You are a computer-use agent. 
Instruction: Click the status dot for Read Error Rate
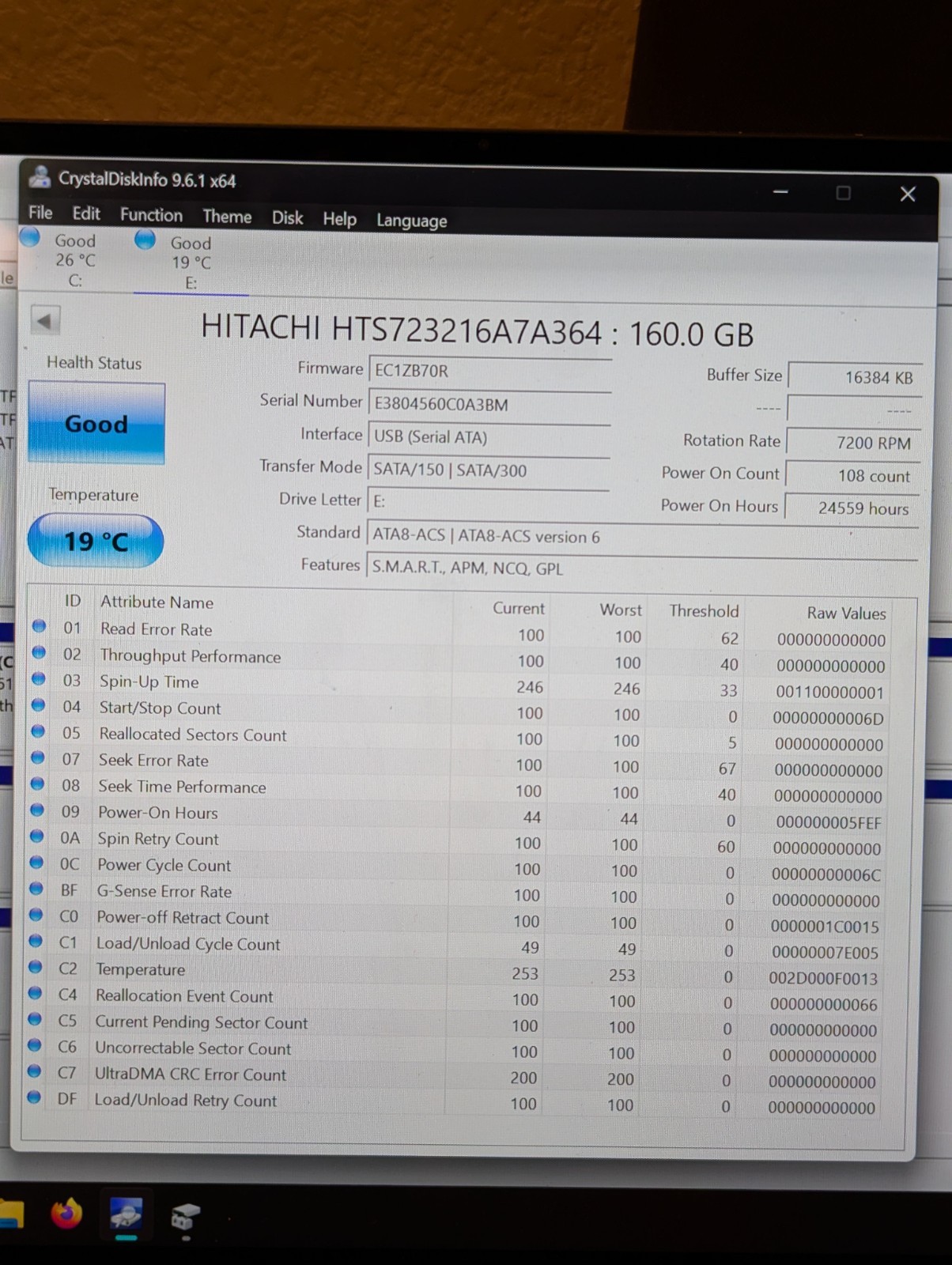point(39,627)
